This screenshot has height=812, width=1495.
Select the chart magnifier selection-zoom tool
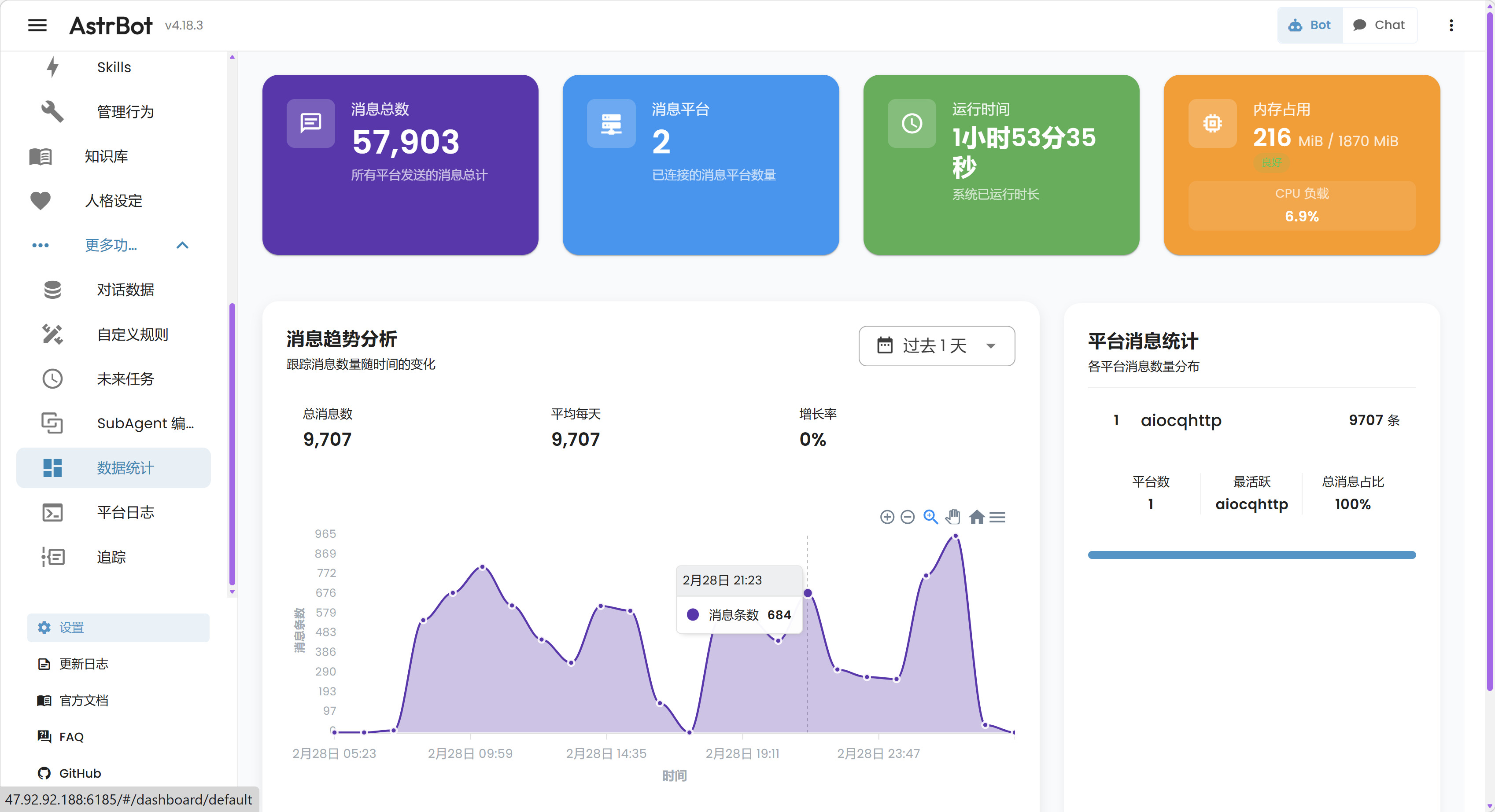point(930,517)
